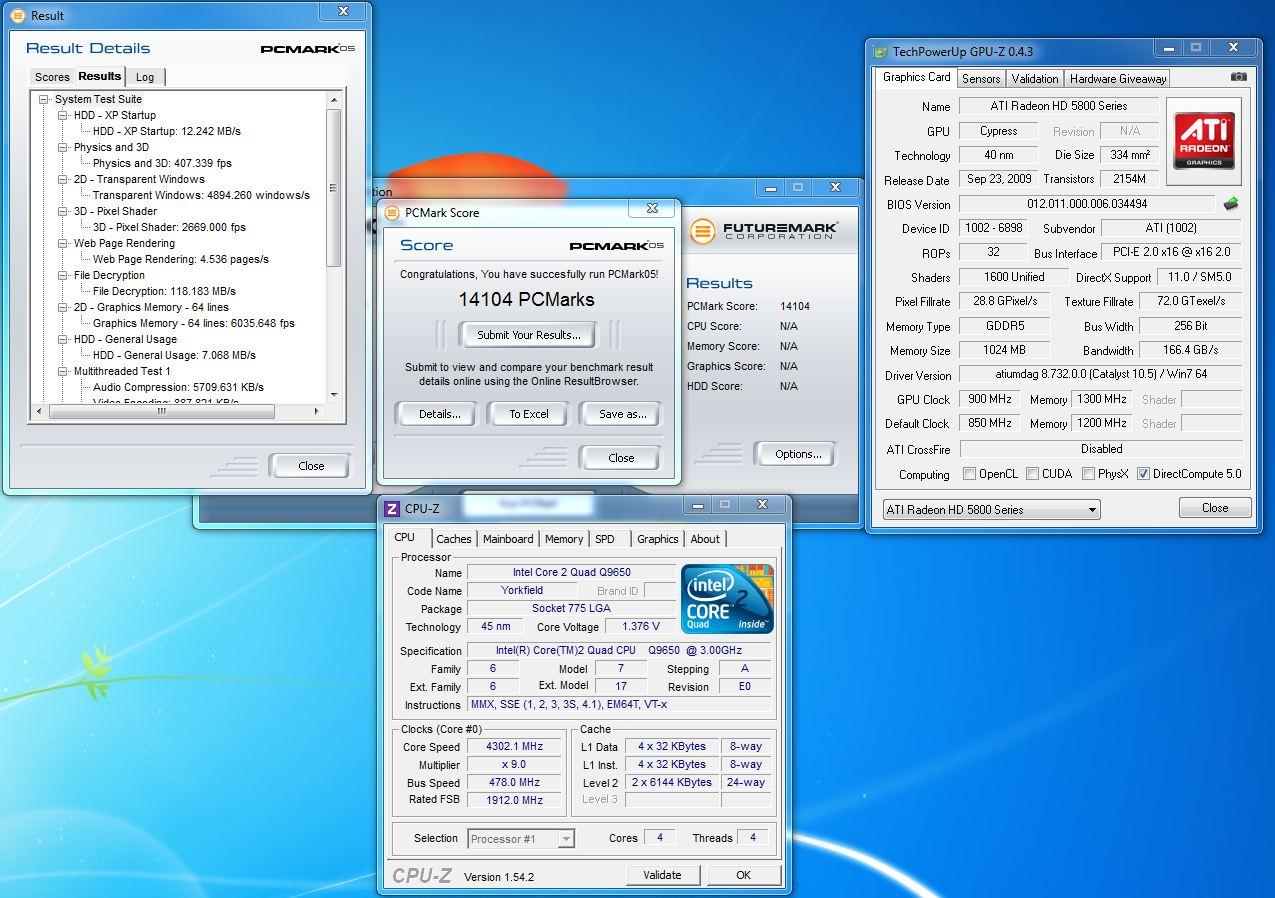Collapse the Physics and 3D node

pos(63,147)
